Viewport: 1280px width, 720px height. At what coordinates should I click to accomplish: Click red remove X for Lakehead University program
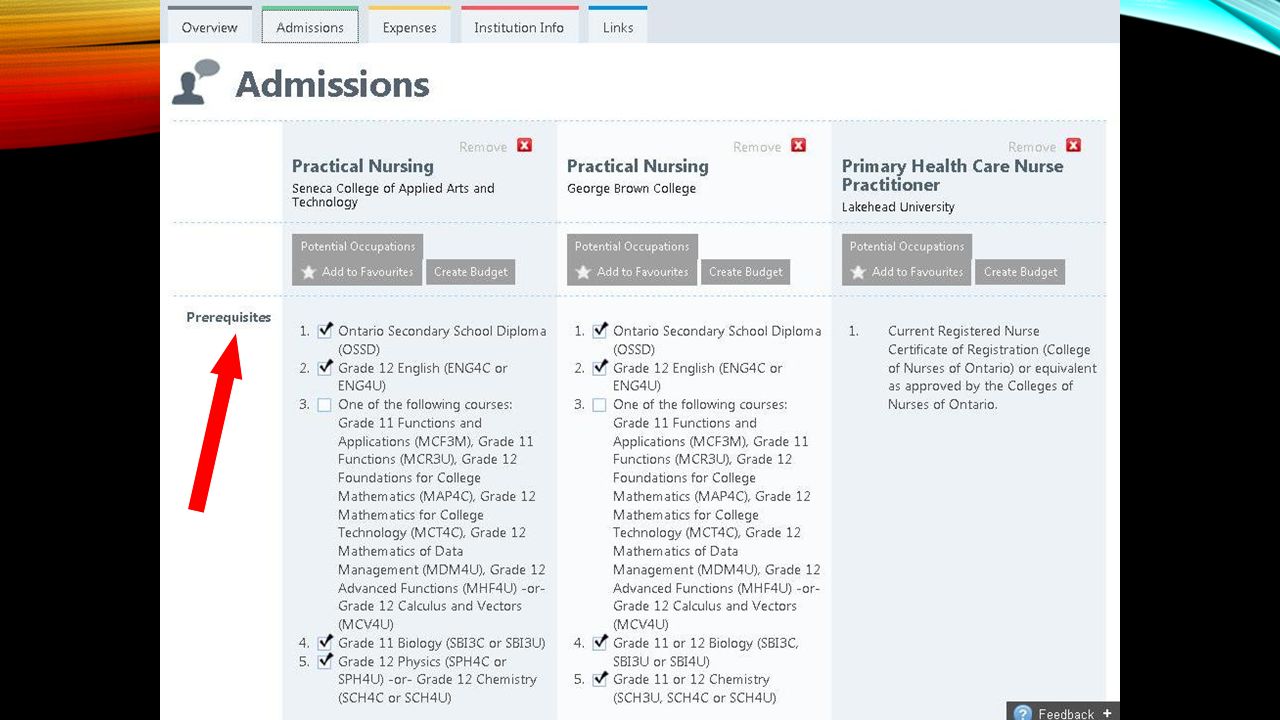tap(1073, 145)
